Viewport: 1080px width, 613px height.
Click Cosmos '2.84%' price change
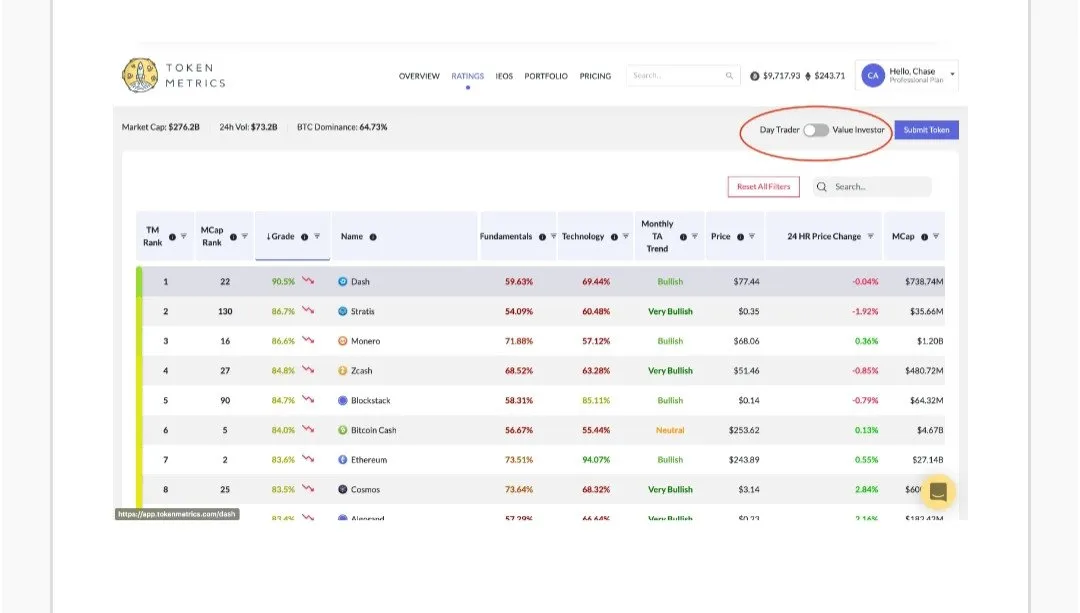(866, 489)
